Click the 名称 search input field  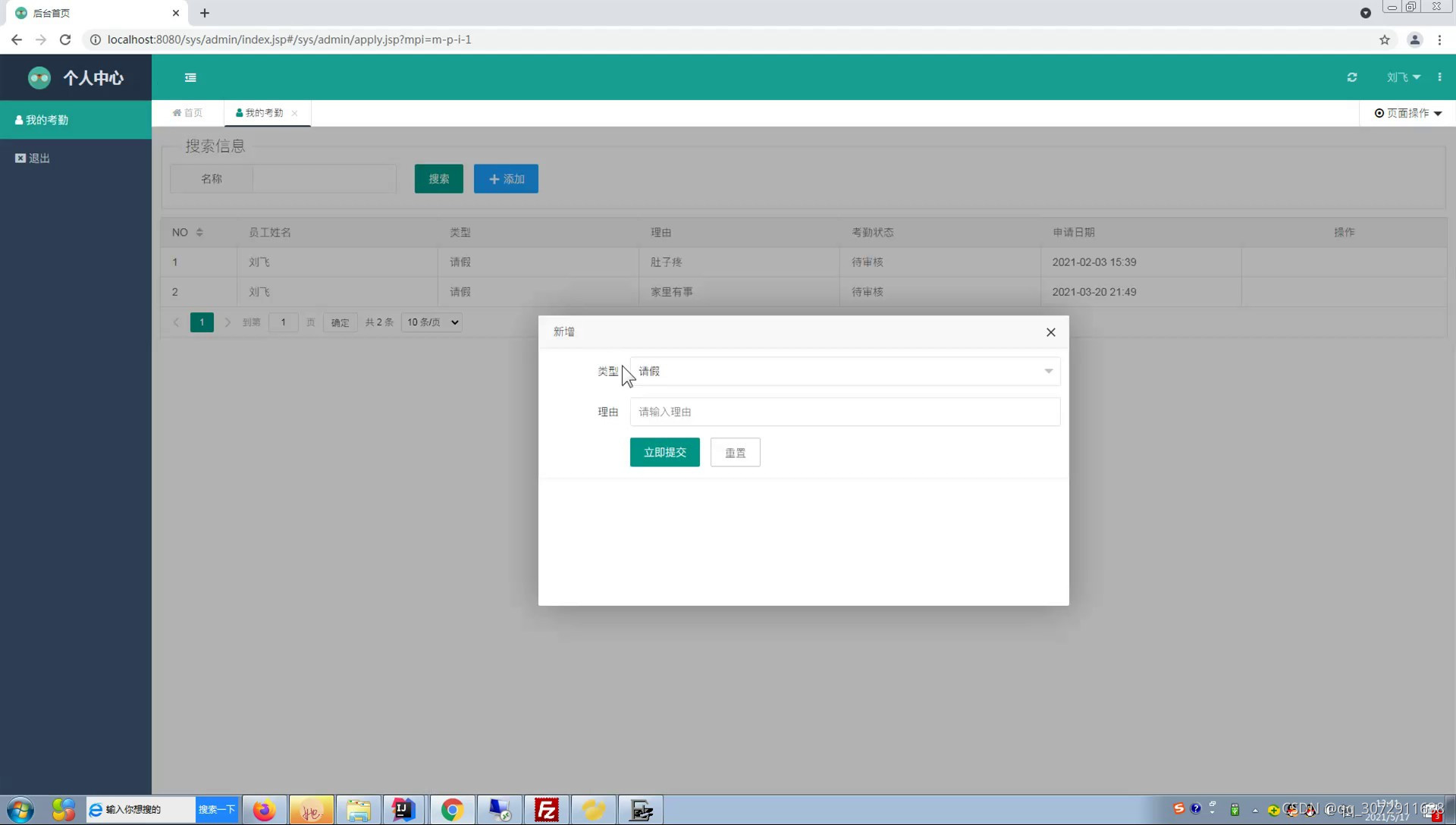click(x=324, y=179)
